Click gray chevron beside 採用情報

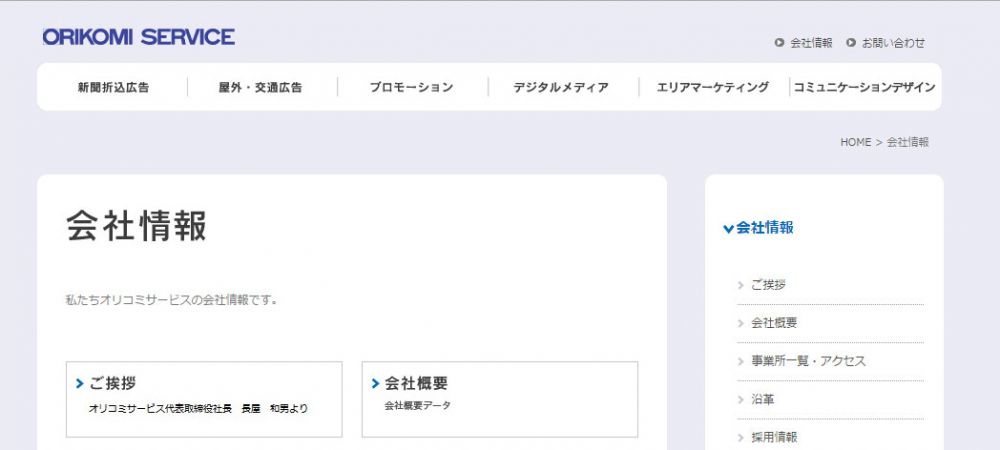(740, 437)
